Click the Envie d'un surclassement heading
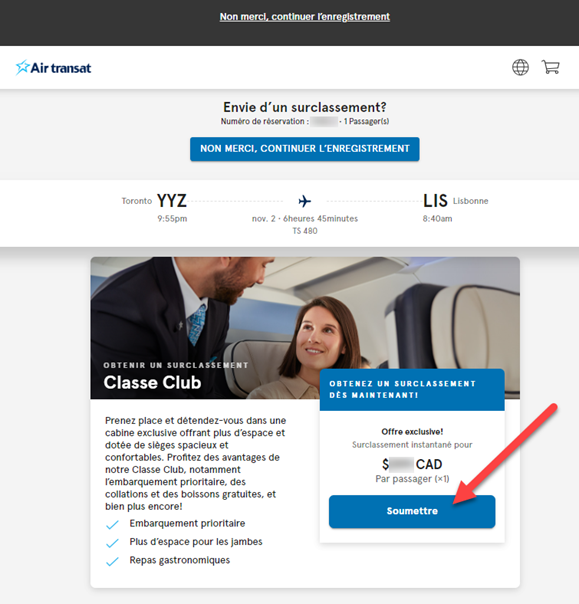 pyautogui.click(x=305, y=107)
